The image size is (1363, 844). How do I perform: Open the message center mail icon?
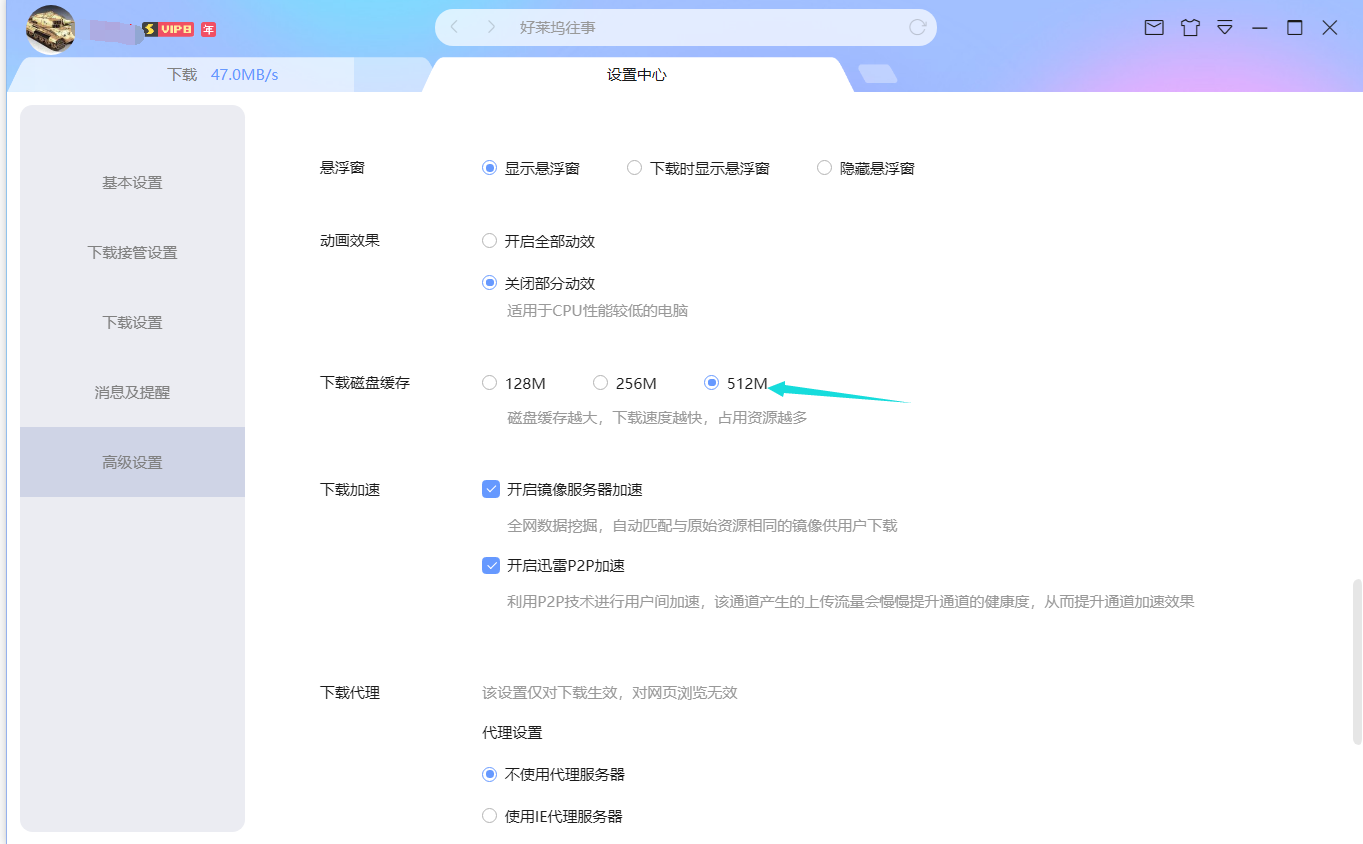click(x=1153, y=27)
